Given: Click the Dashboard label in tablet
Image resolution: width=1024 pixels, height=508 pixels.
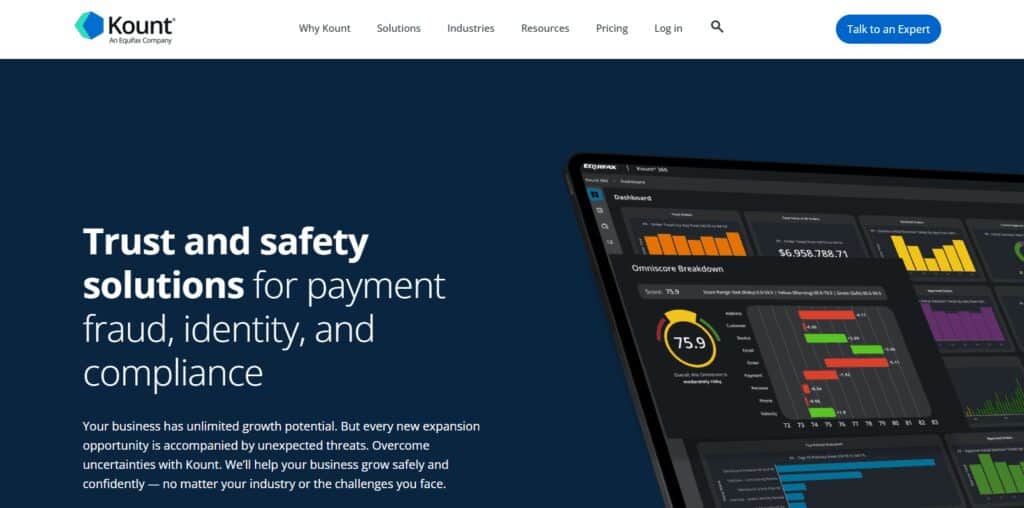Looking at the screenshot, I should coord(632,197).
